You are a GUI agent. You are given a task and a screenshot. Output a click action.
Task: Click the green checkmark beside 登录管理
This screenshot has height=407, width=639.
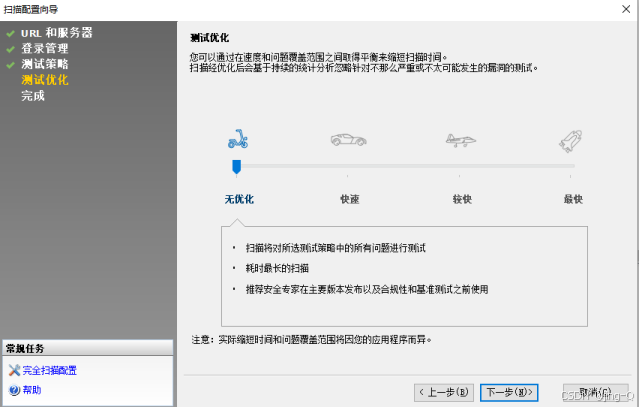click(11, 49)
